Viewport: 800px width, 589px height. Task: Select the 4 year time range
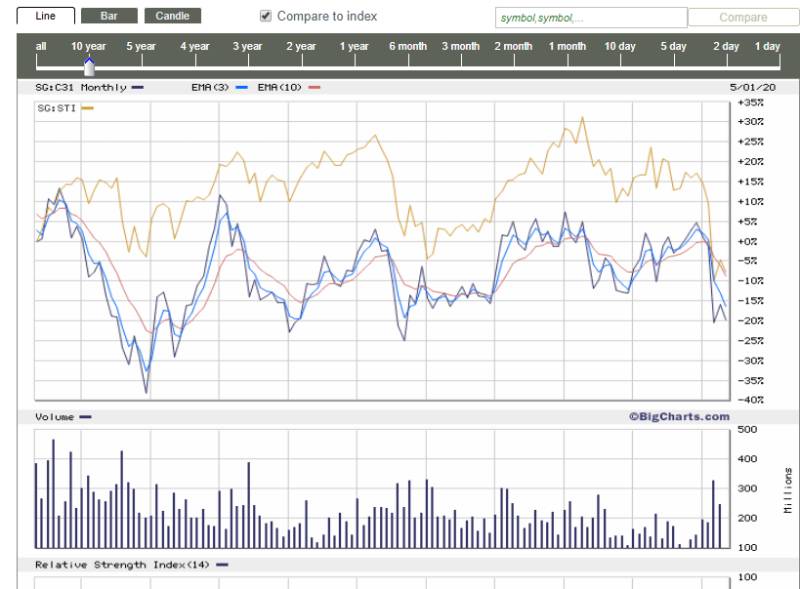tap(194, 46)
